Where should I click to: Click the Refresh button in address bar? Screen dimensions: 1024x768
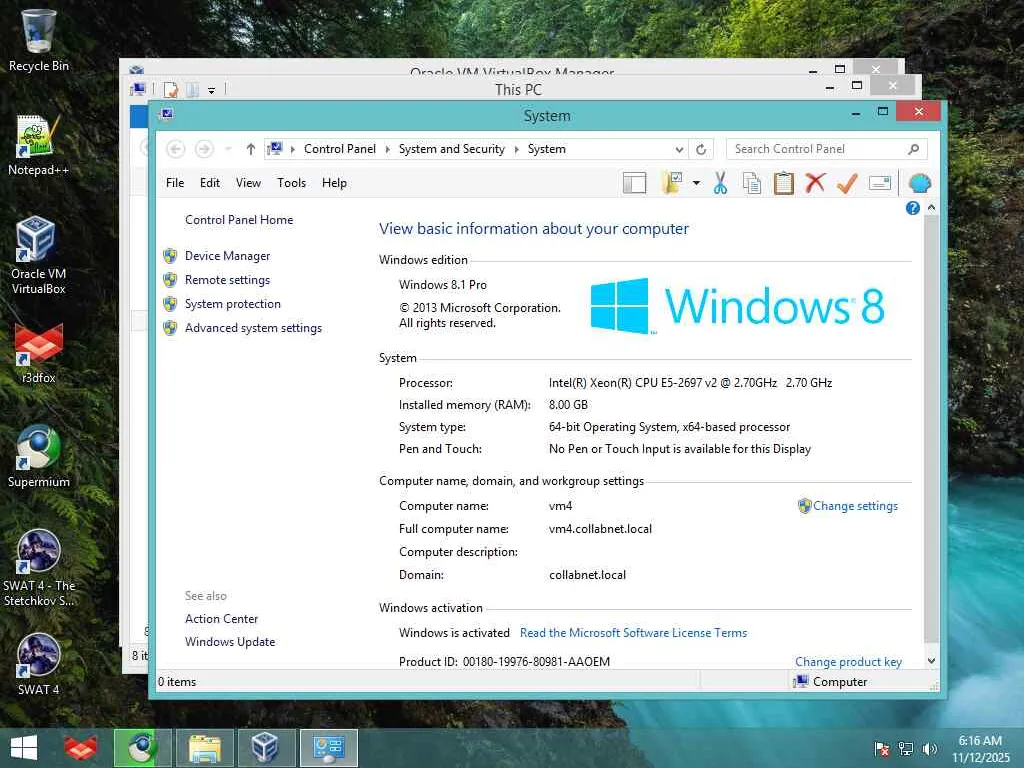coord(701,149)
